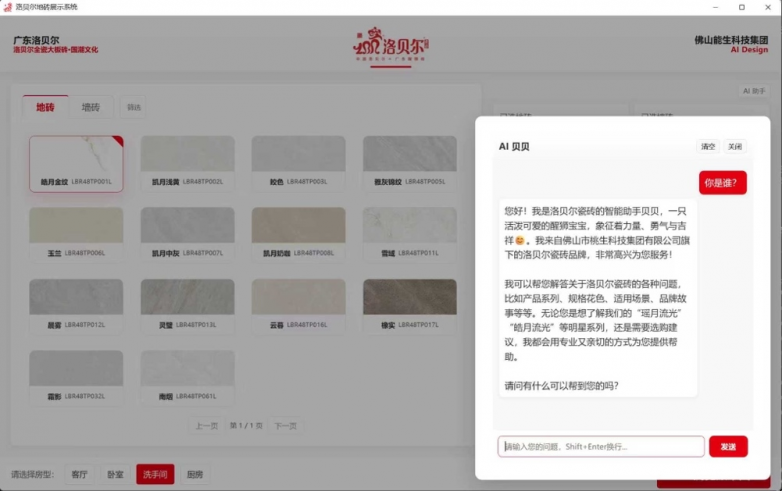This screenshot has width=782, height=491.
Task: Choose the 凯月中灰 LBR48TP007L tile
Action: [188, 235]
